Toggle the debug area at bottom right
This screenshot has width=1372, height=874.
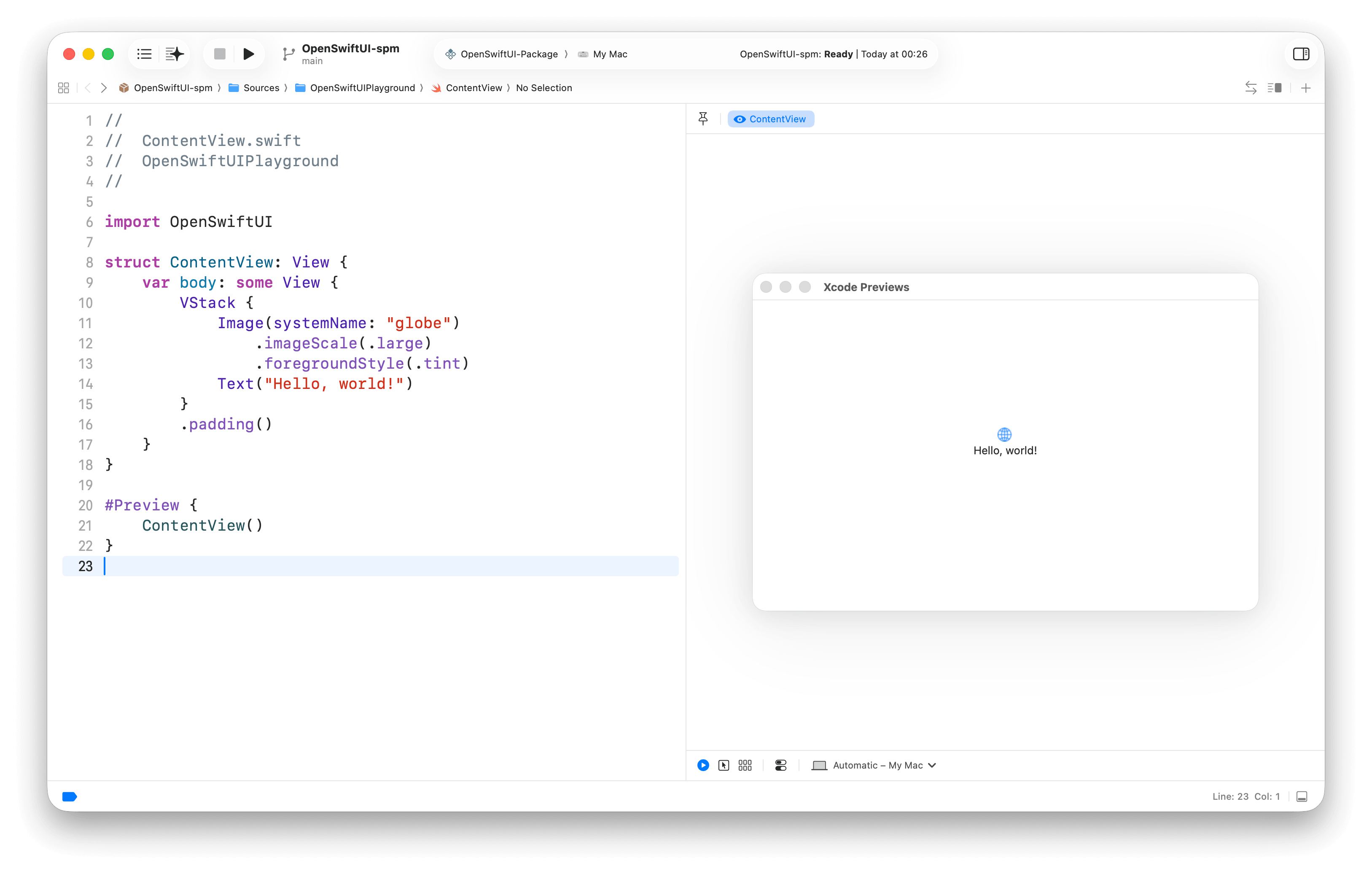coord(1301,796)
